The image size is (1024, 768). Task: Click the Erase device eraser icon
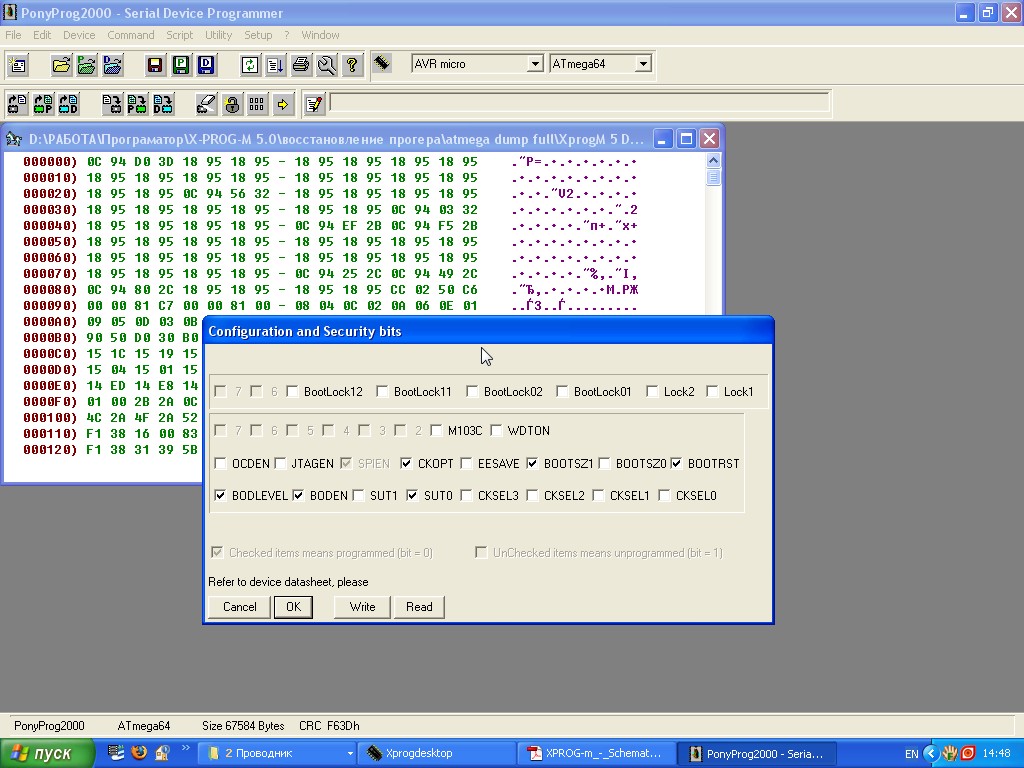pos(206,104)
